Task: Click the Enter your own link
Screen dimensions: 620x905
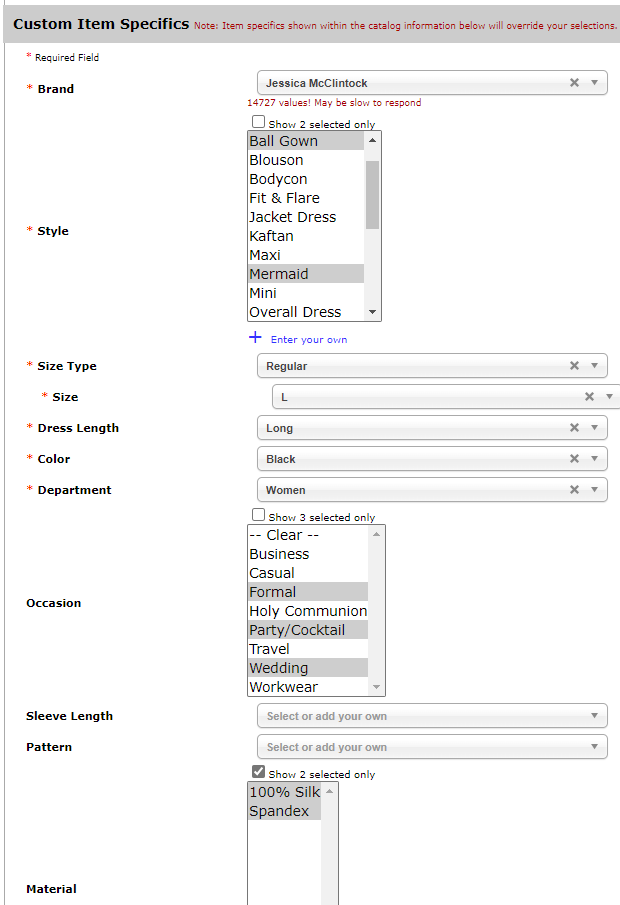Action: pos(309,339)
